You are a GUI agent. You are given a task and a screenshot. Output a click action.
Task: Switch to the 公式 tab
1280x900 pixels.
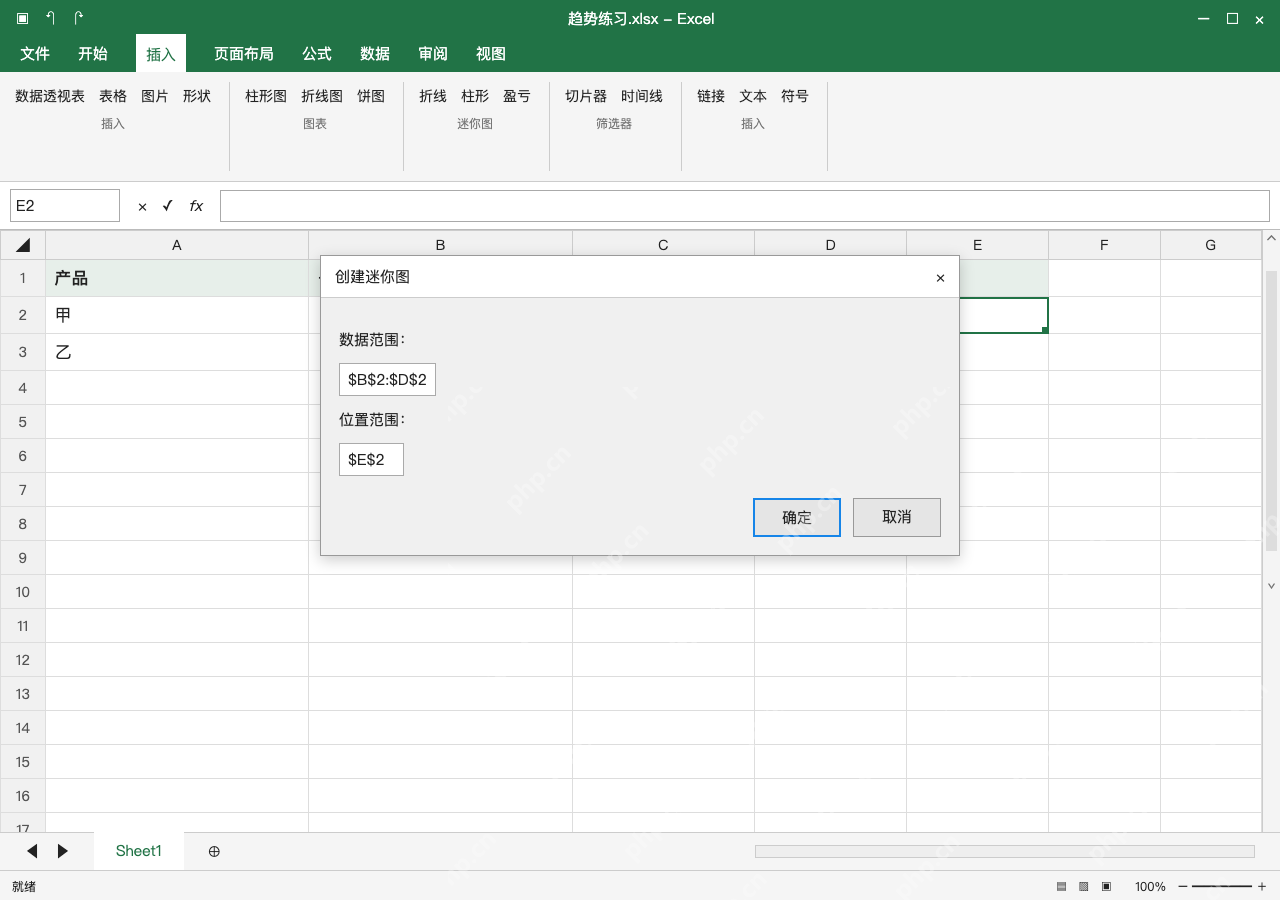(x=317, y=54)
